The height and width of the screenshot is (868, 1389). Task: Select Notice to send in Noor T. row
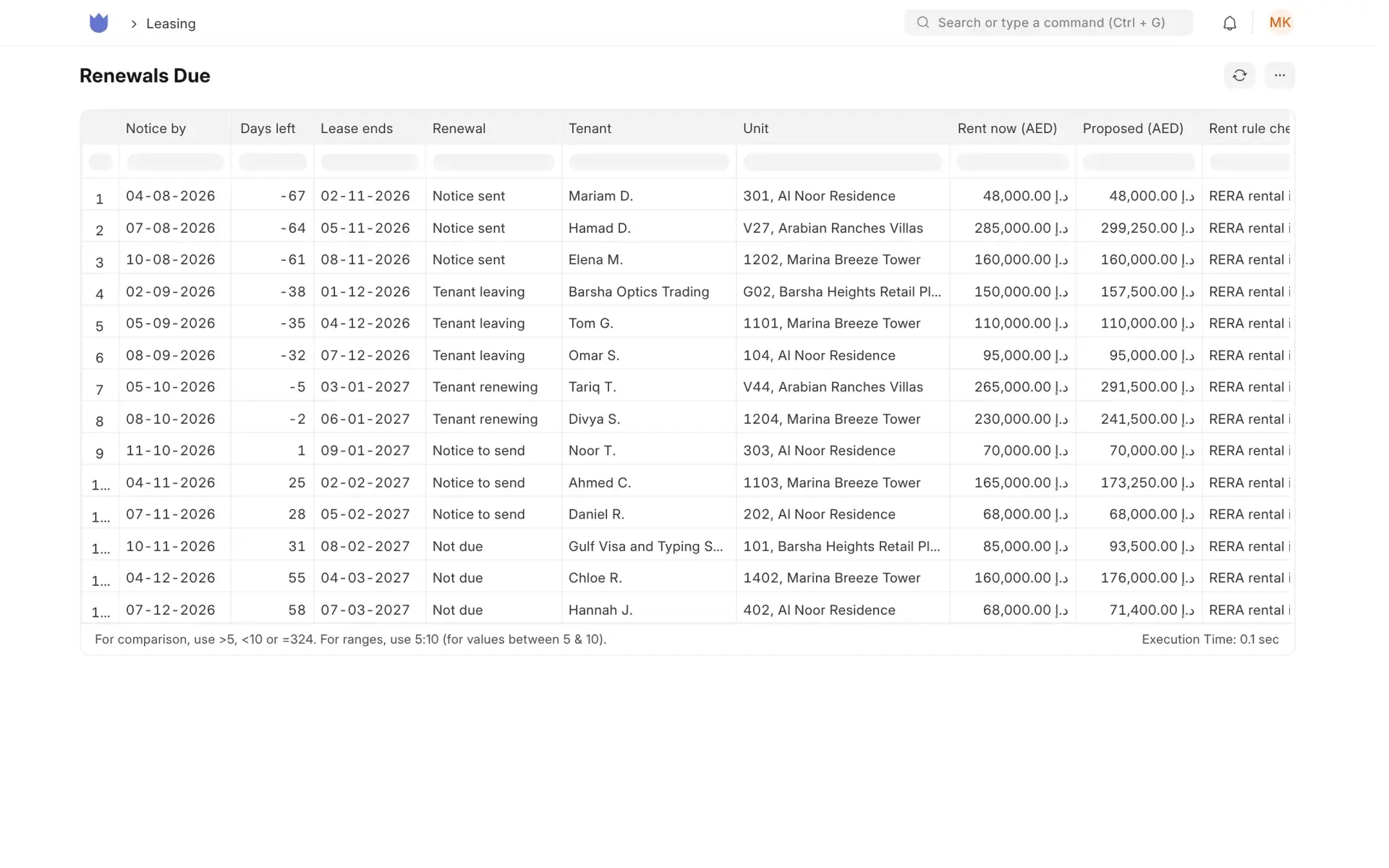click(x=493, y=451)
